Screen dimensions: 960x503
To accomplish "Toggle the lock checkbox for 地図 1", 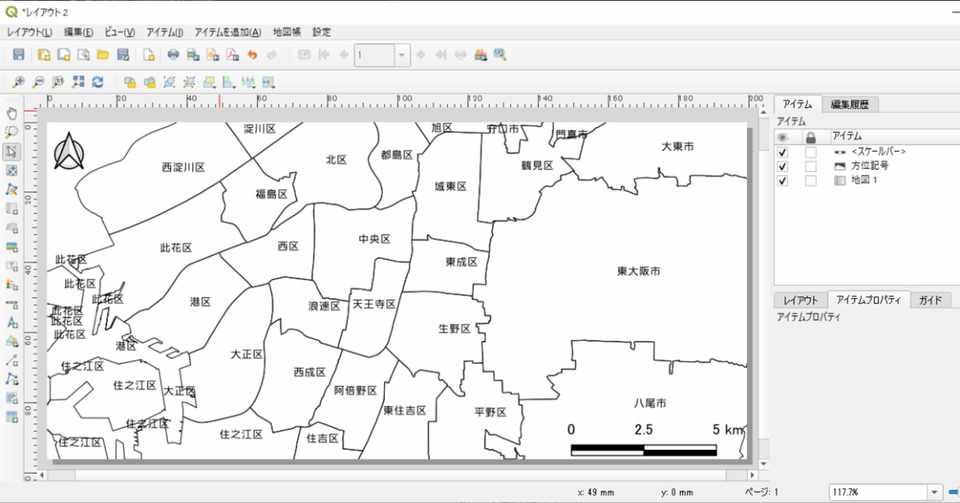I will (811, 181).
